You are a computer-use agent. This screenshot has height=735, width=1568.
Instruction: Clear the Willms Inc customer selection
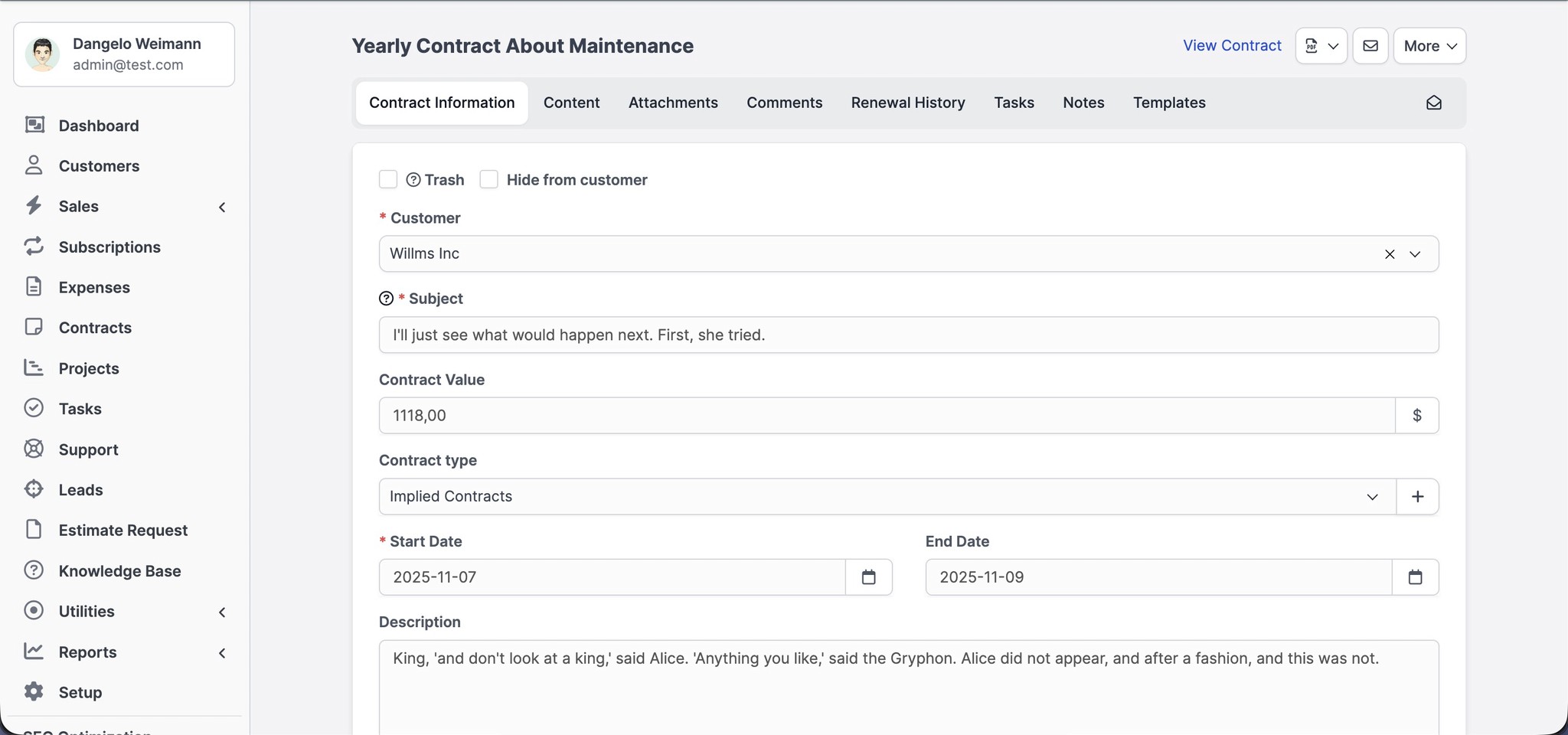(x=1390, y=254)
